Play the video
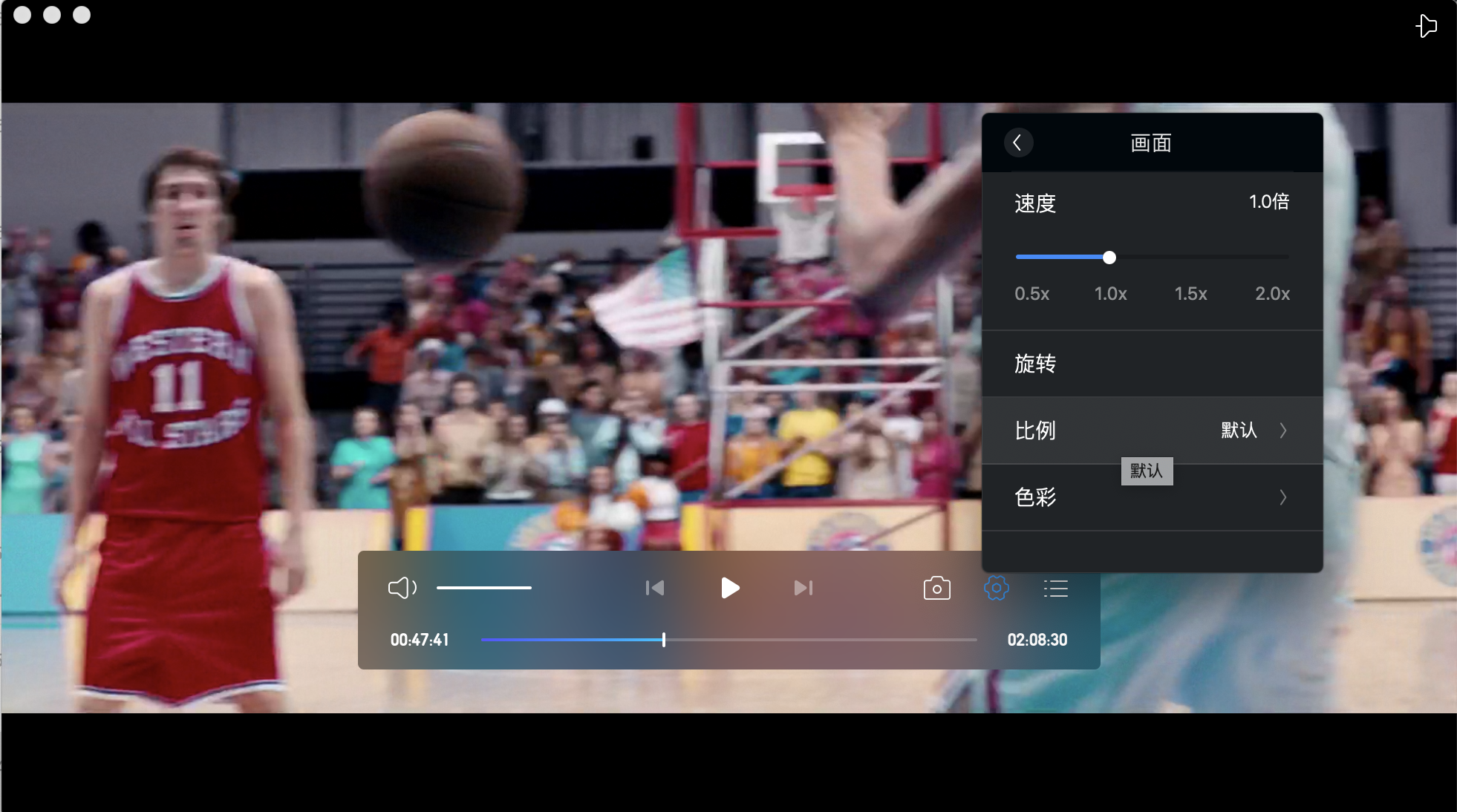This screenshot has width=1457, height=812. point(730,589)
